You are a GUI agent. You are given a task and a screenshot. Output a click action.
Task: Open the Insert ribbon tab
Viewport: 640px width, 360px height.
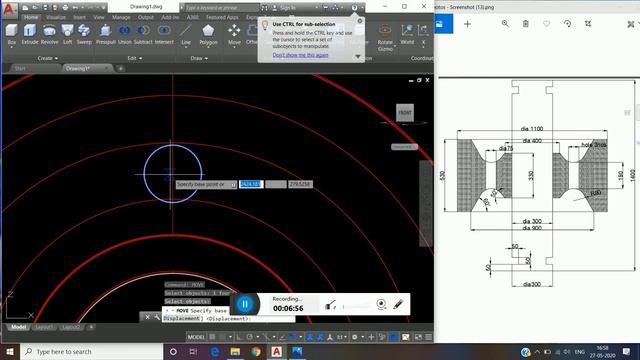tap(80, 17)
